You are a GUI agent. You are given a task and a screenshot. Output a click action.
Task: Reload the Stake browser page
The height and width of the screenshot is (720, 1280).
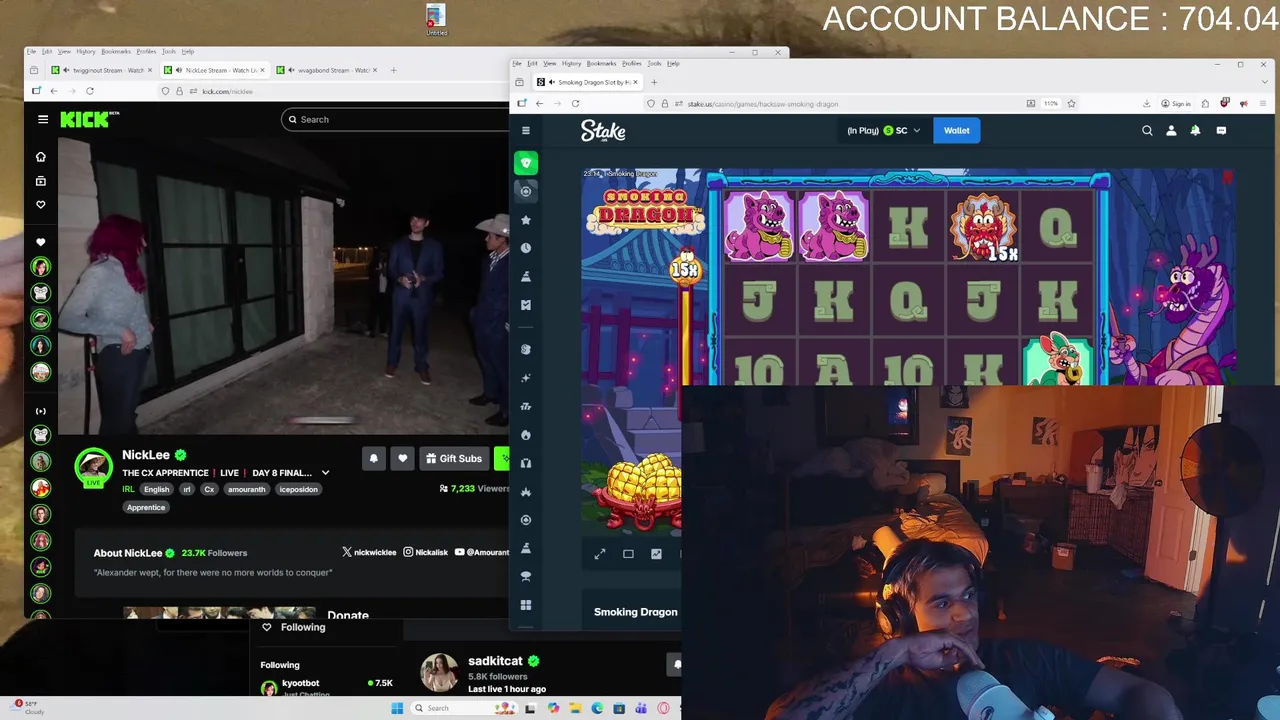575,103
